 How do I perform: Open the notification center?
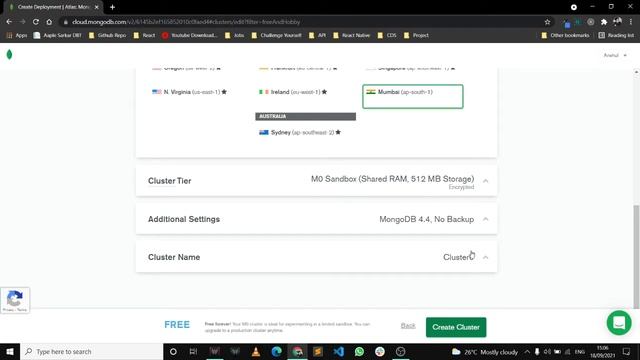point(627,351)
